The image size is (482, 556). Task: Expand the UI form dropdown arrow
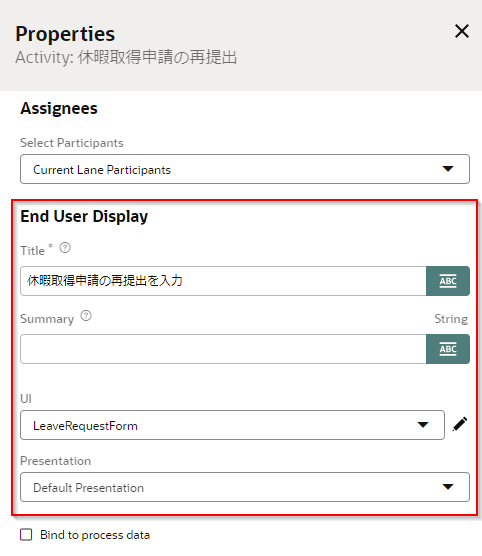(x=423, y=425)
